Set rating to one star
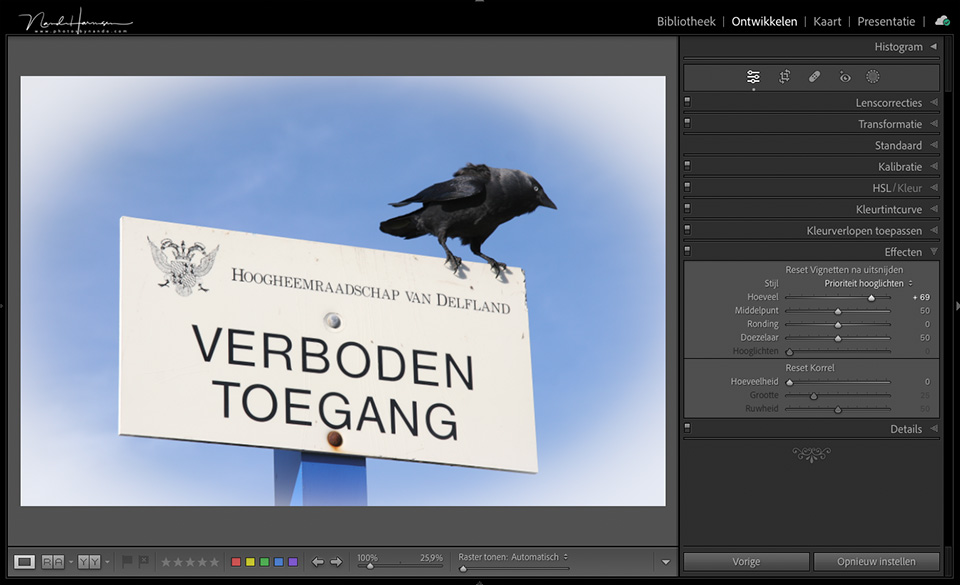This screenshot has height=585, width=960. [x=166, y=562]
